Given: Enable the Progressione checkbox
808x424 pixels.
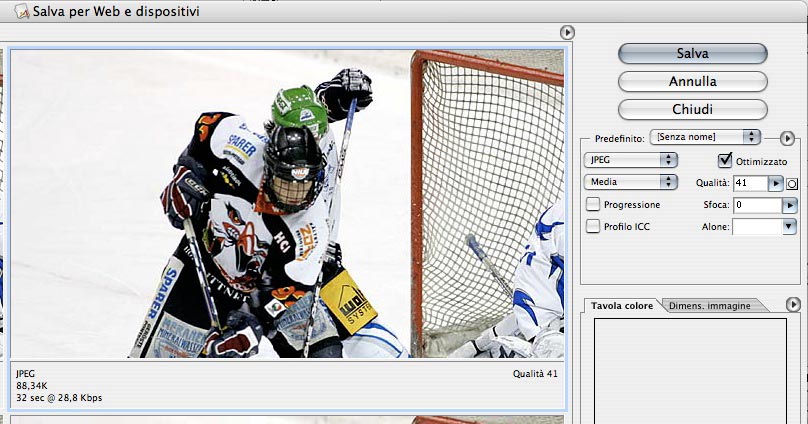Looking at the screenshot, I should pyautogui.click(x=593, y=205).
